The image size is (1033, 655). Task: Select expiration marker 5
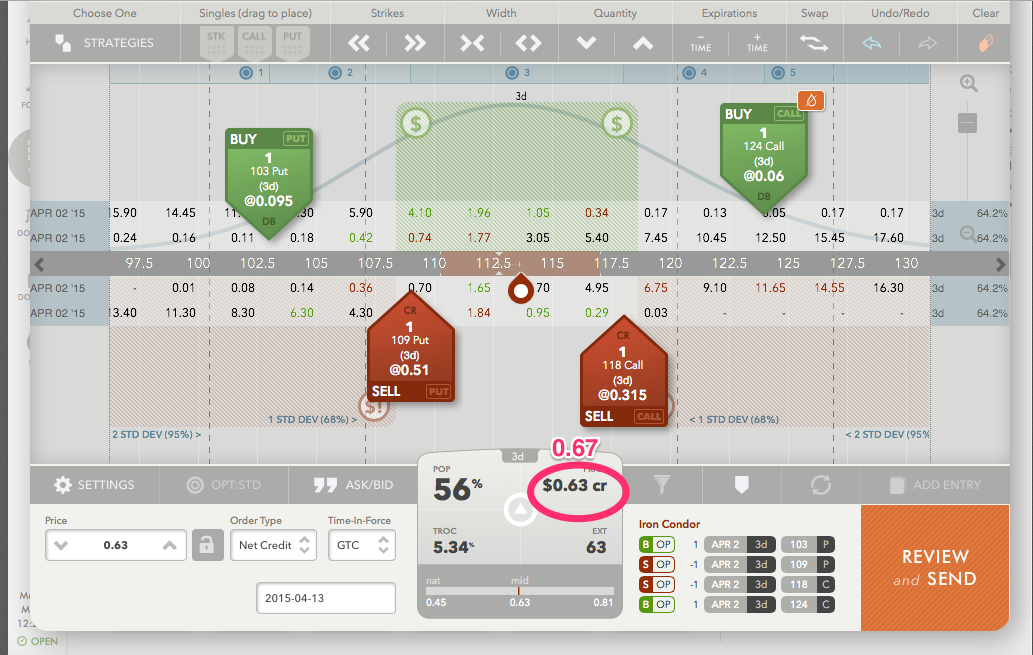point(778,72)
